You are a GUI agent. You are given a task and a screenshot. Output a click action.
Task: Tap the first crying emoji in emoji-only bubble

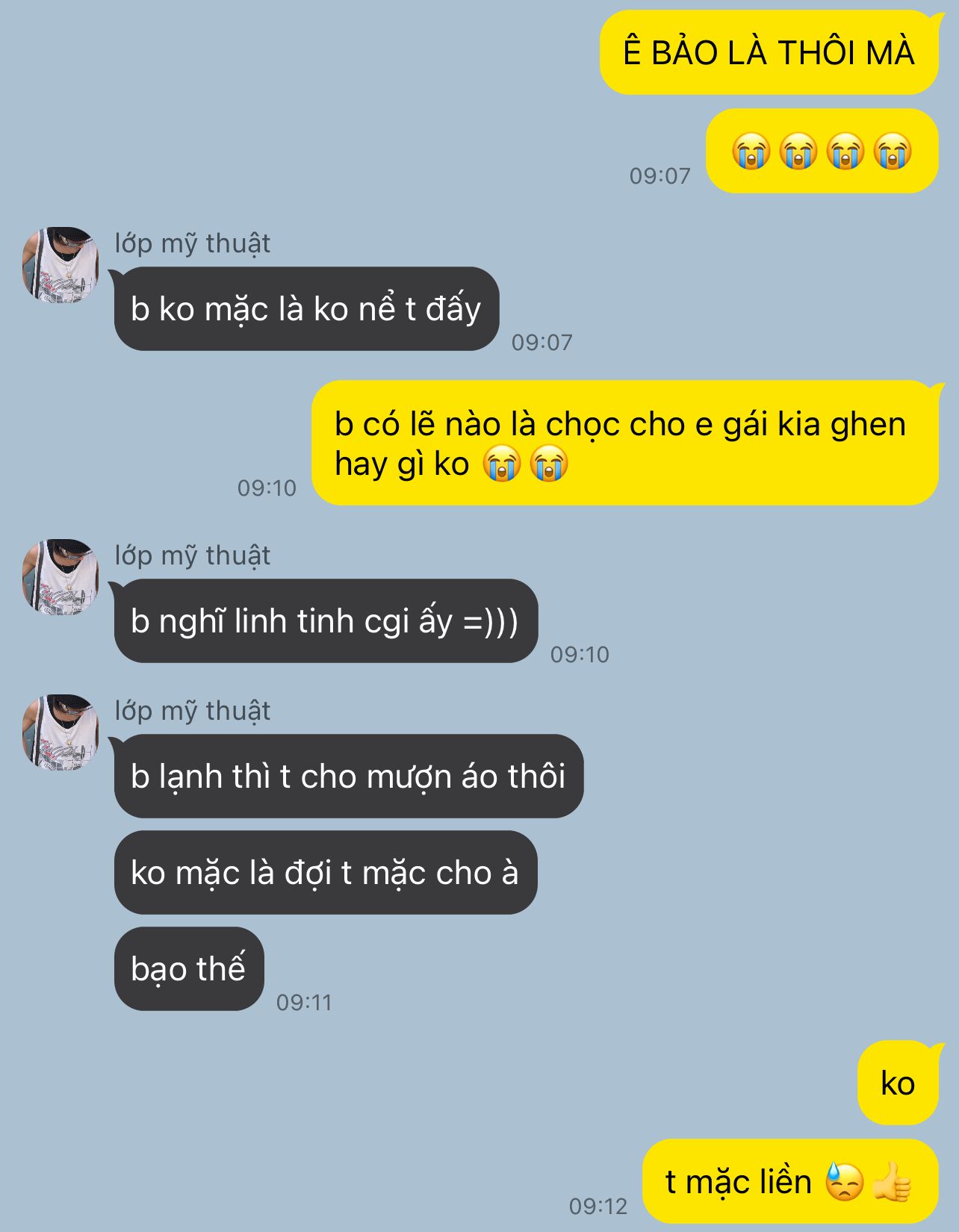coord(751,152)
